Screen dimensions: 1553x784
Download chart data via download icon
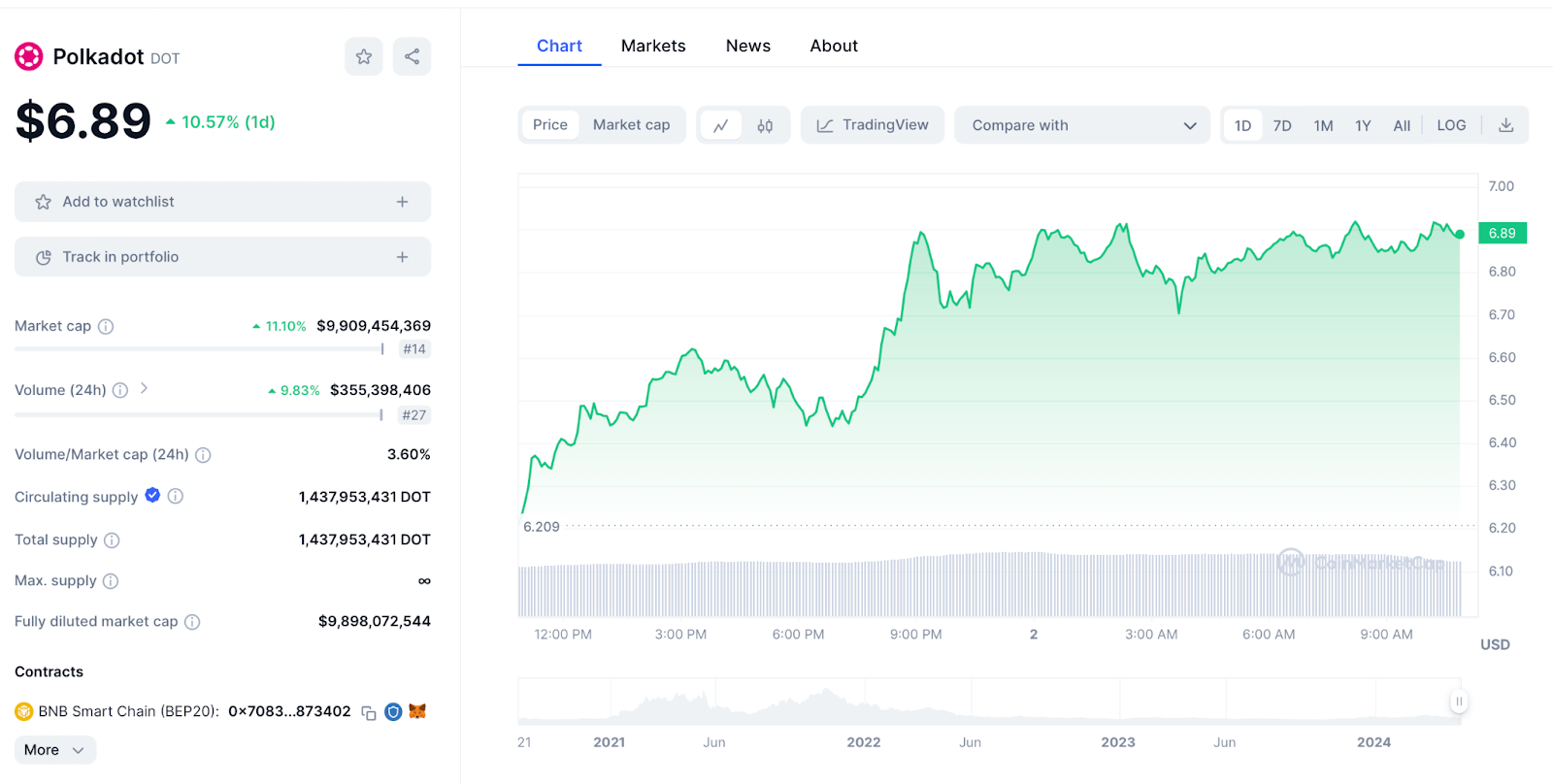pyautogui.click(x=1506, y=125)
